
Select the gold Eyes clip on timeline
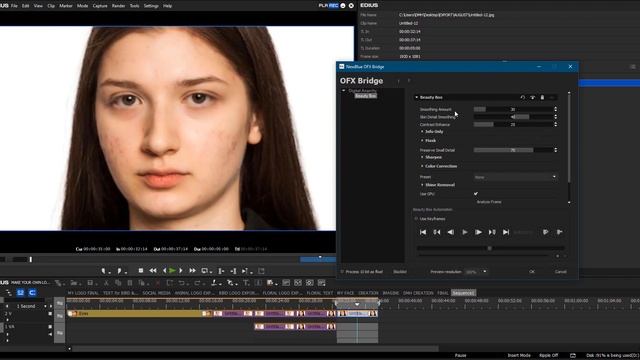pyautogui.click(x=135, y=313)
